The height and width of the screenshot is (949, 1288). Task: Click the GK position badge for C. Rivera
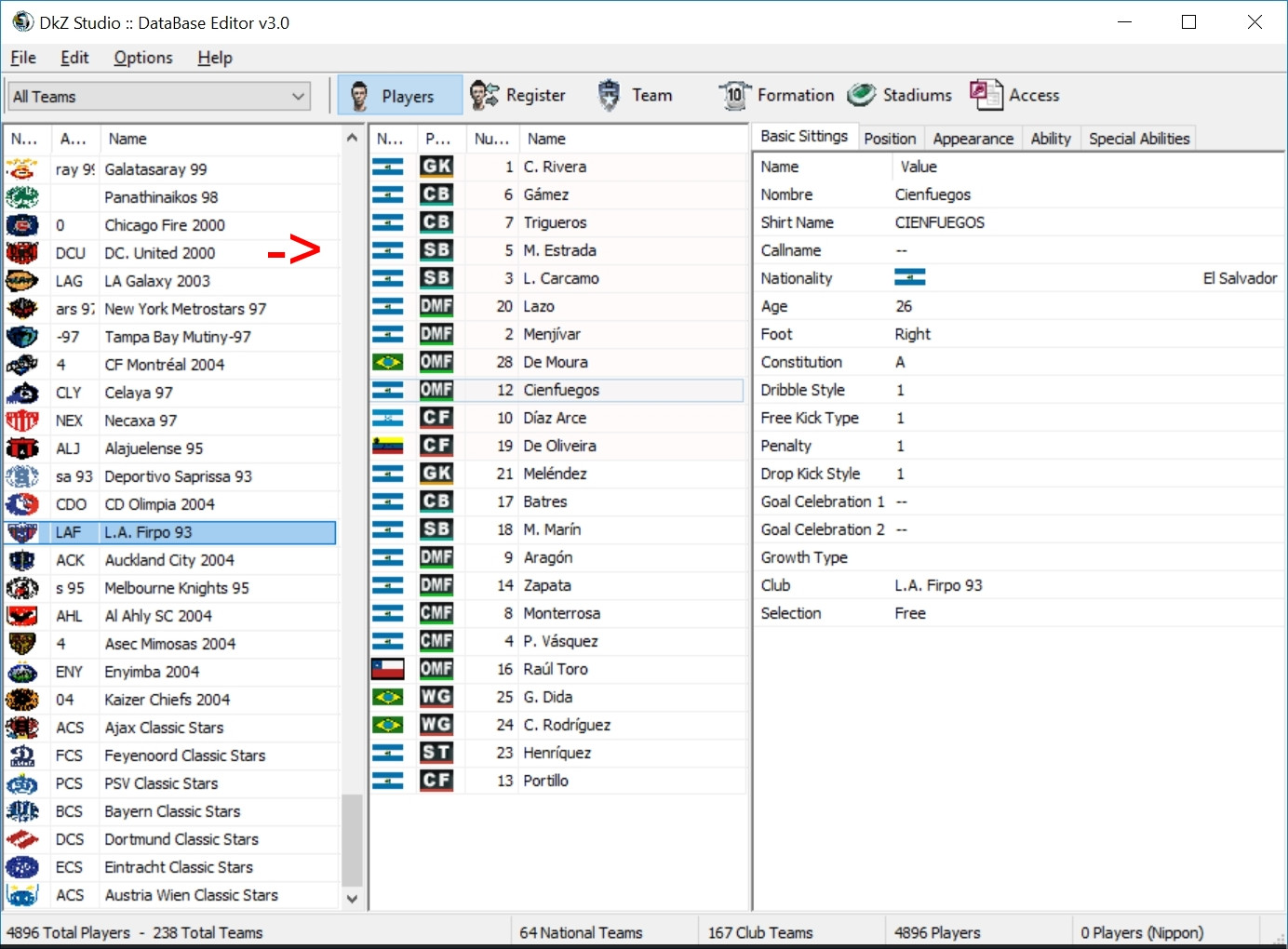[436, 167]
